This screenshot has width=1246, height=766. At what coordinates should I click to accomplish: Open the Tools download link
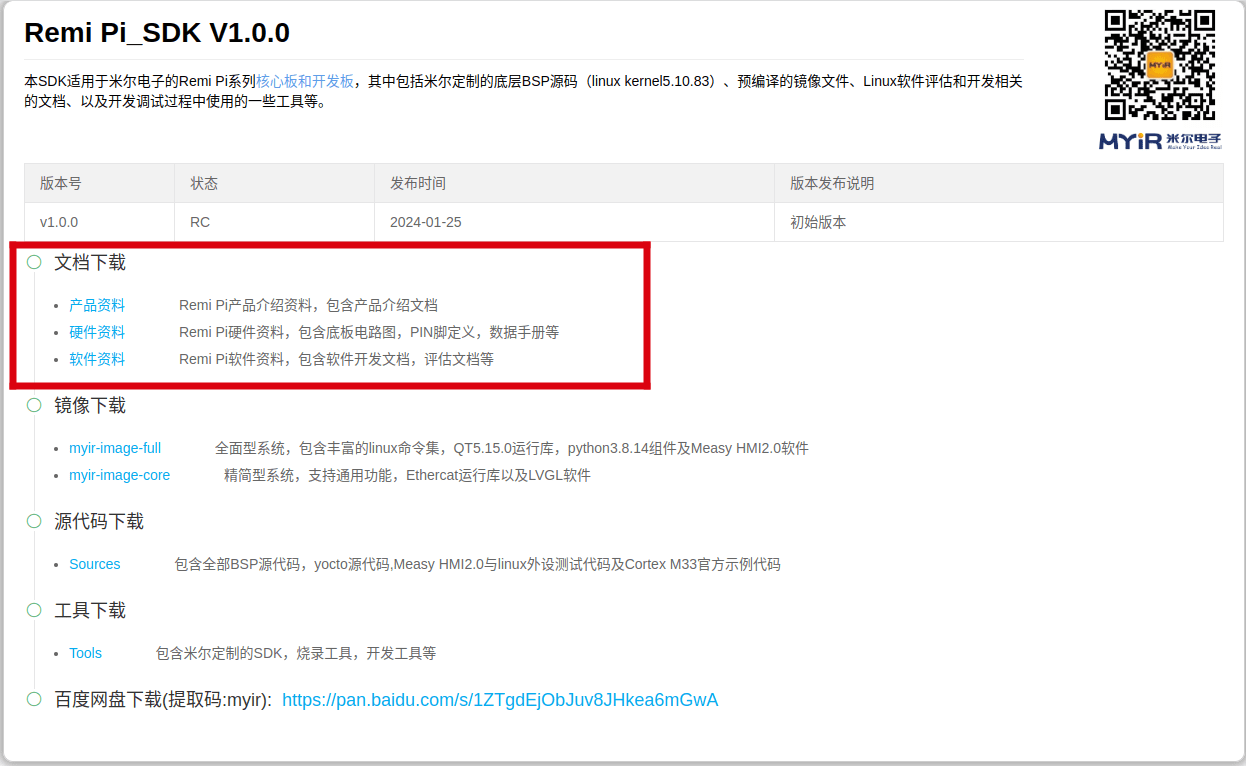(85, 653)
